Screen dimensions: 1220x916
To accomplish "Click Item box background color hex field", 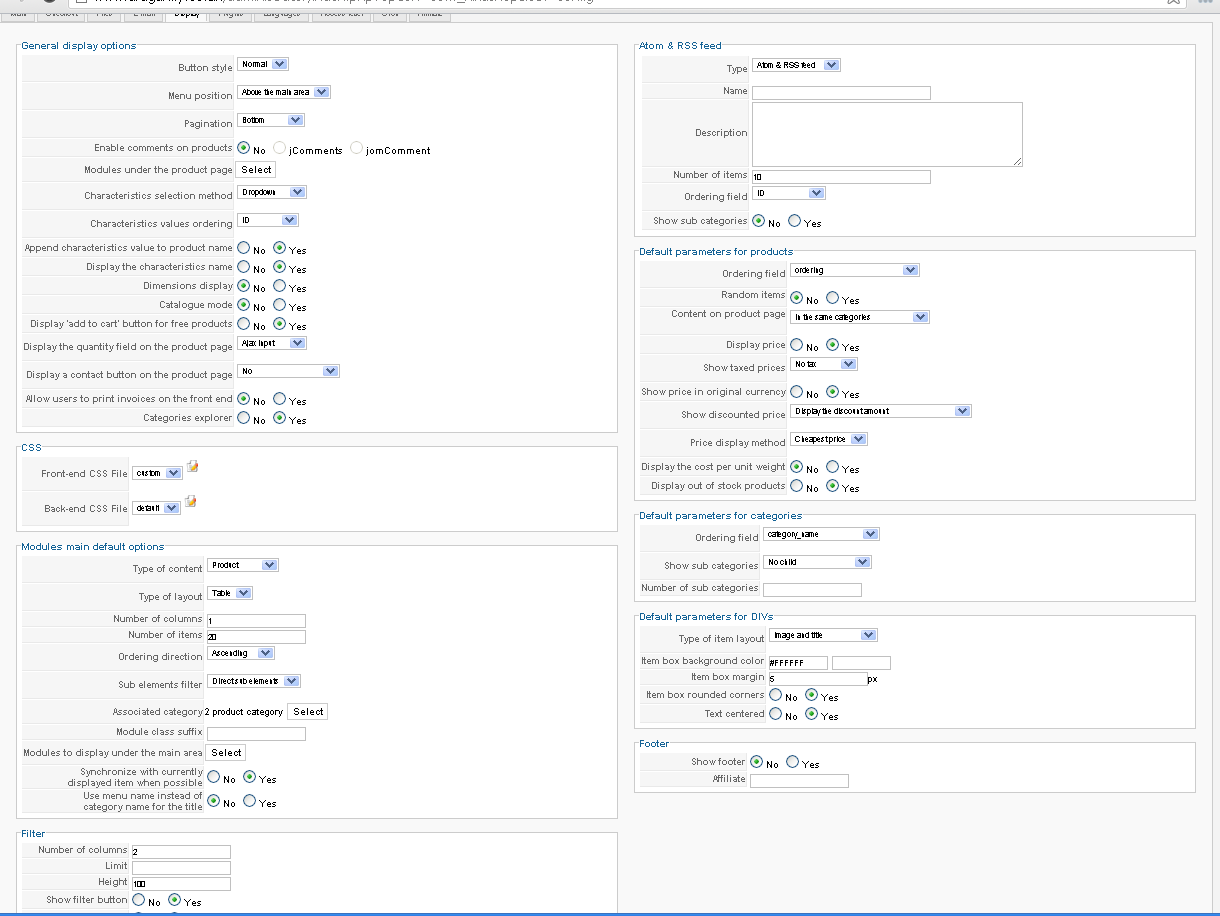I will click(798, 663).
